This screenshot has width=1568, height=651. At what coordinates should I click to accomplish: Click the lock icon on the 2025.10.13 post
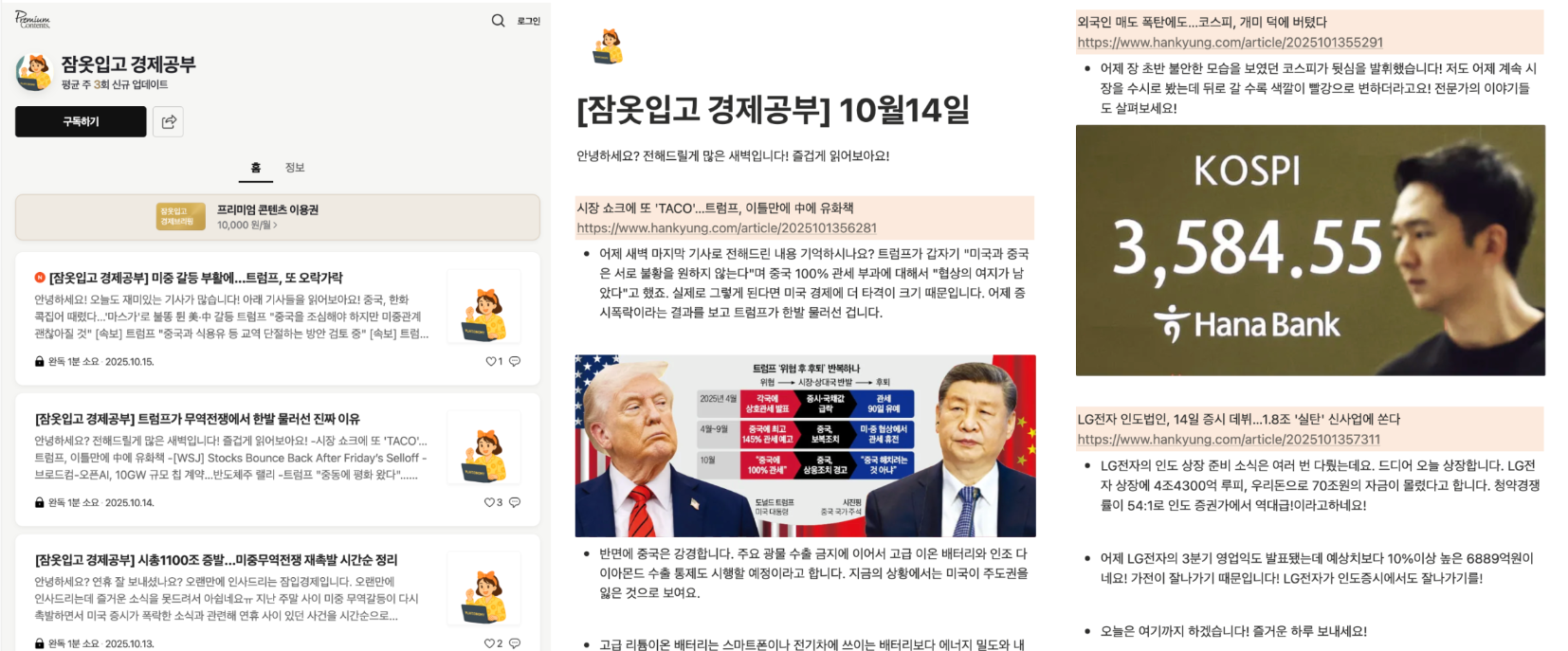40,643
